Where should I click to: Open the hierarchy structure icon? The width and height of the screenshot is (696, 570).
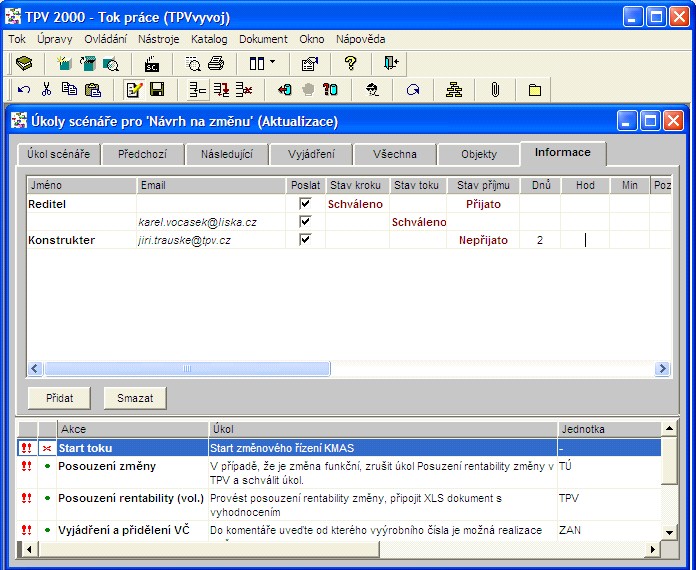coord(454,90)
